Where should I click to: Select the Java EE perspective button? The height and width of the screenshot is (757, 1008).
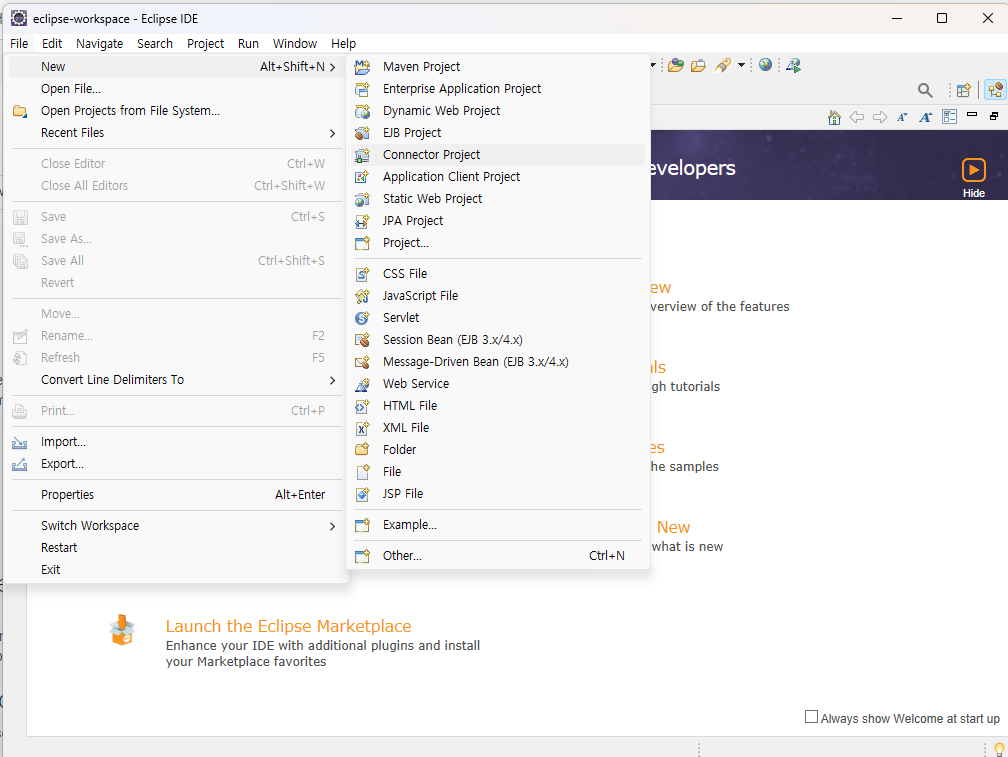(x=995, y=89)
